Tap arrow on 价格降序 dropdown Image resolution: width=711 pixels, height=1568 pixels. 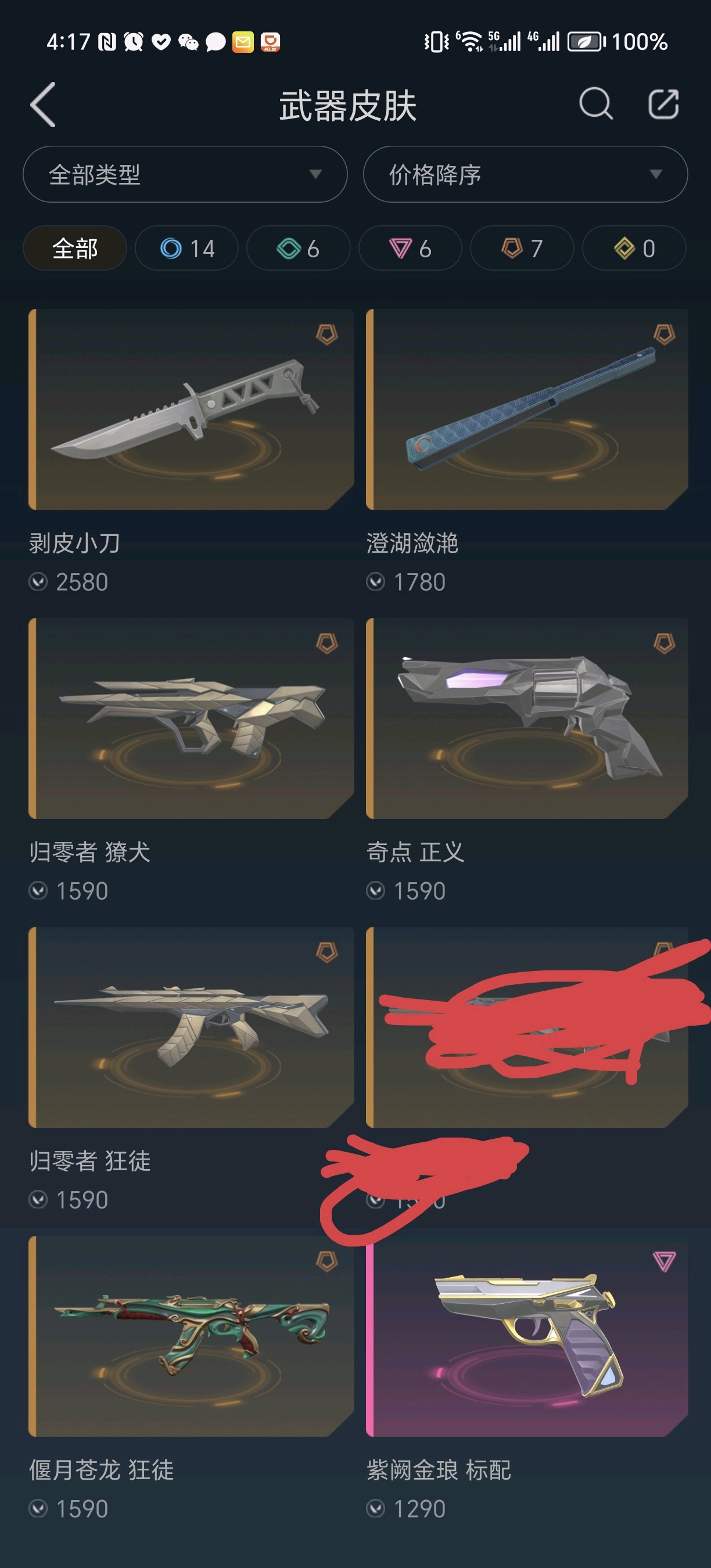tap(656, 174)
